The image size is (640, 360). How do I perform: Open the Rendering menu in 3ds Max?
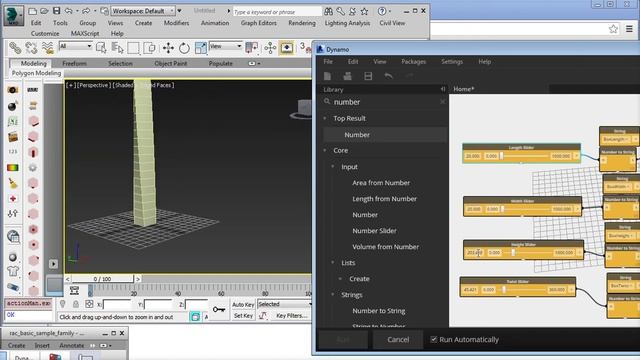(x=302, y=23)
